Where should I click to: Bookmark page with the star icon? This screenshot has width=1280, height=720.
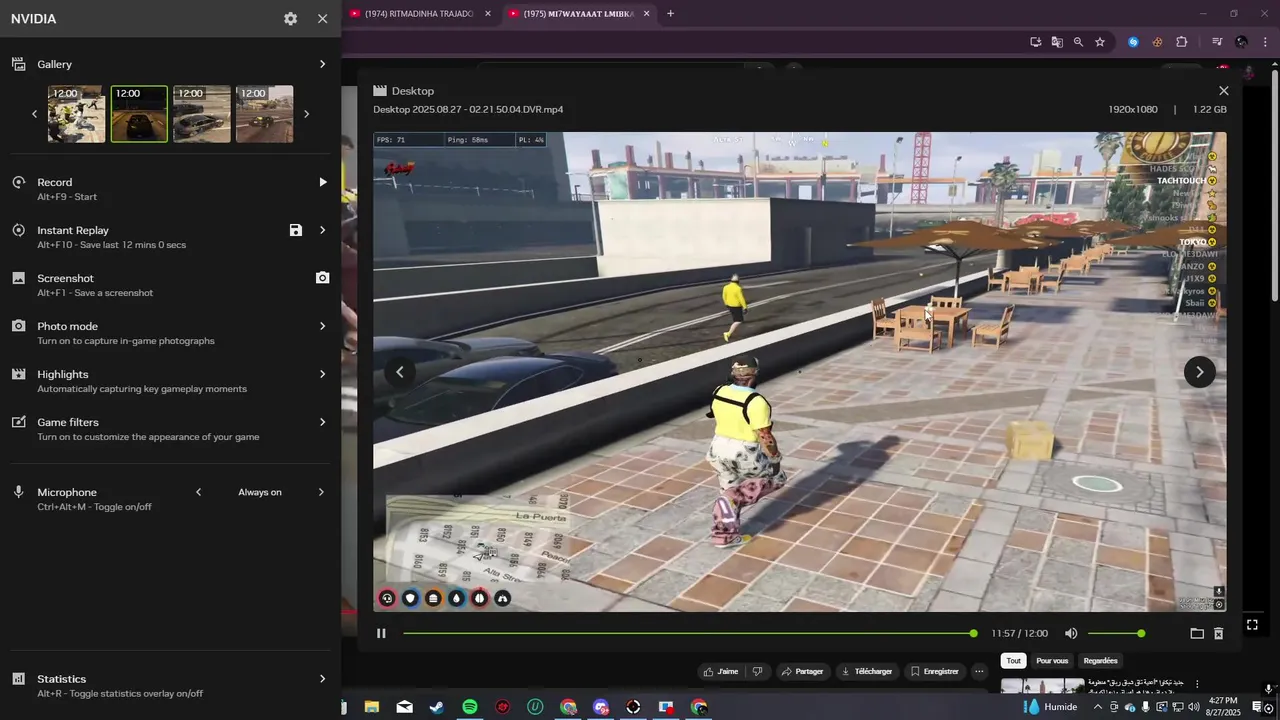(1100, 42)
